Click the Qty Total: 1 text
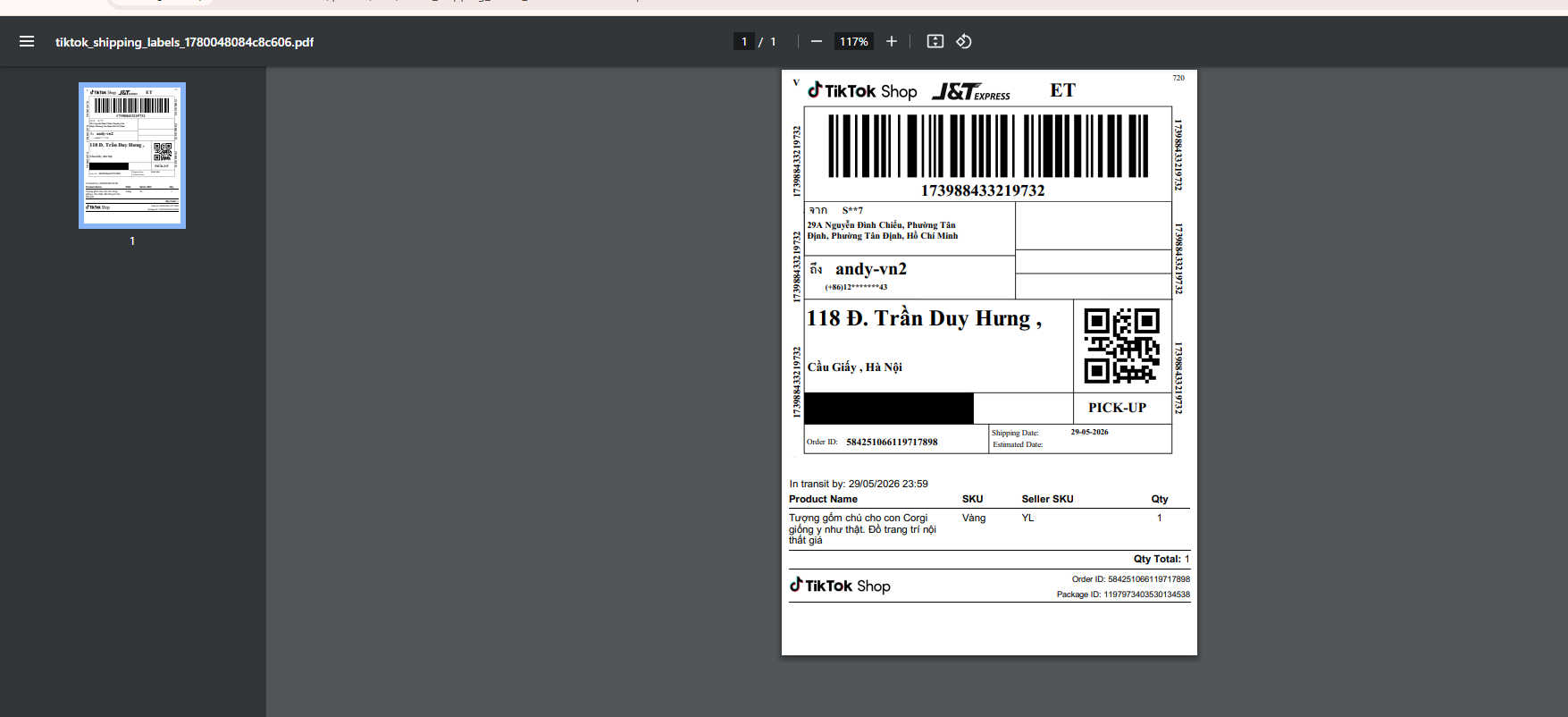Screen dimensions: 1568x717 1161,559
